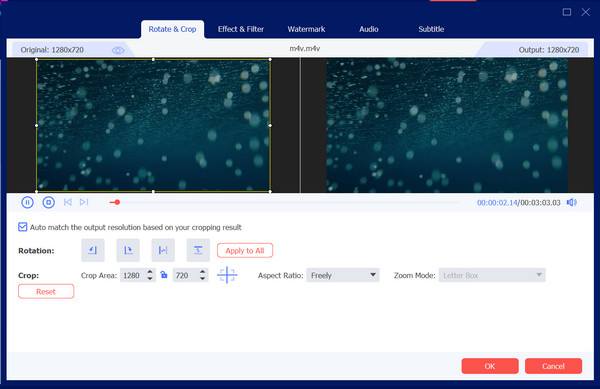Click the top-left crop handle
Image resolution: width=600 pixels, height=389 pixels.
(36, 59)
